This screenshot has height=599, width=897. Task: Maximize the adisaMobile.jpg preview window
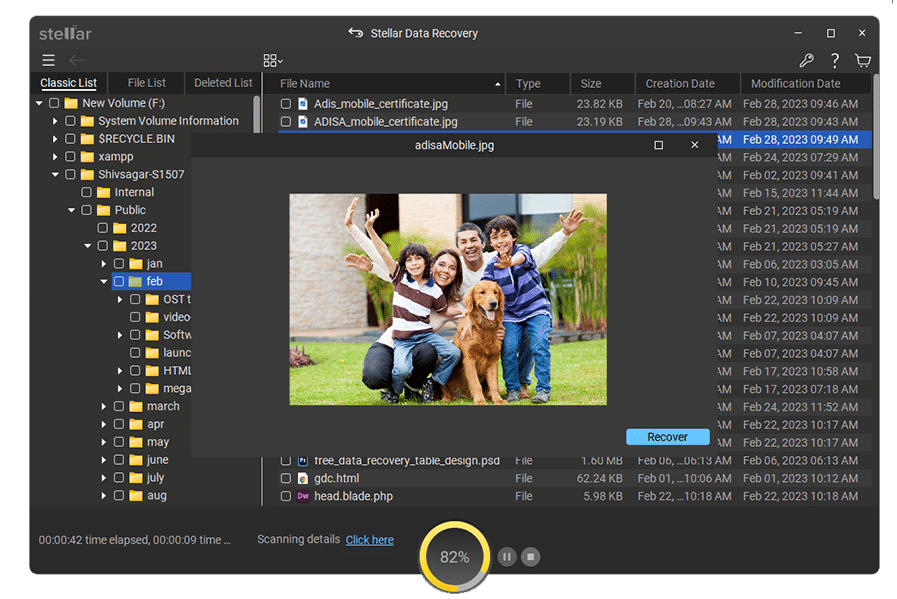tap(658, 145)
